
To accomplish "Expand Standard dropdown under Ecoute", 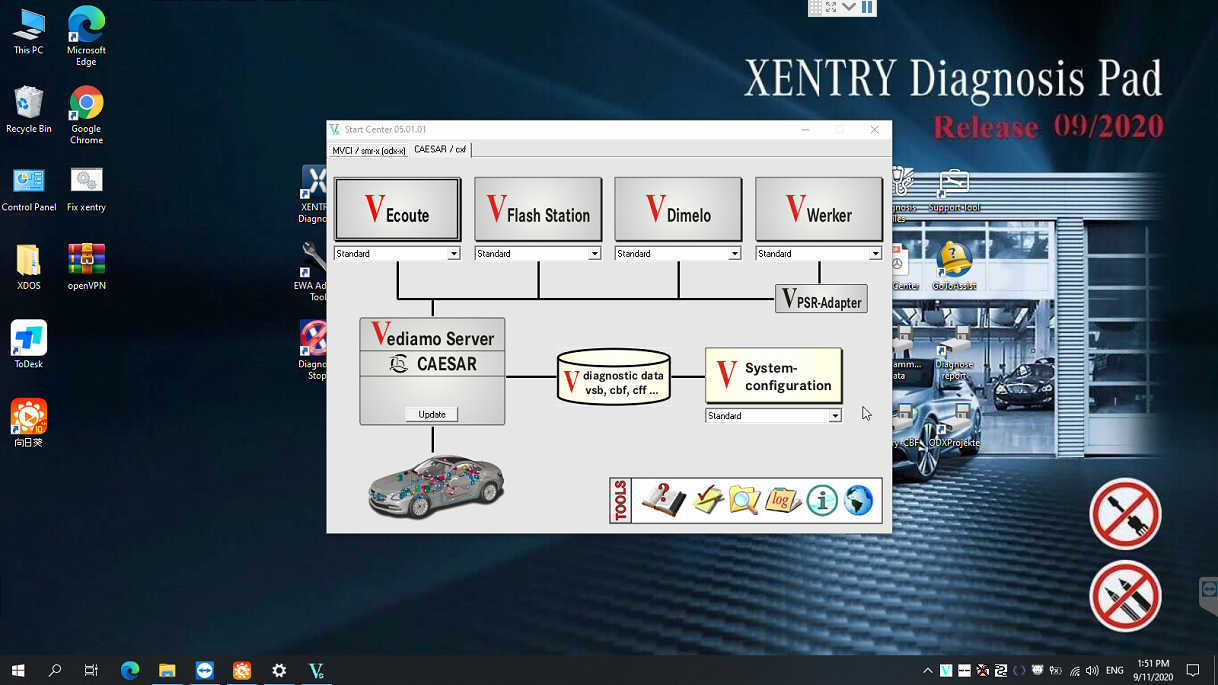I will [x=453, y=254].
